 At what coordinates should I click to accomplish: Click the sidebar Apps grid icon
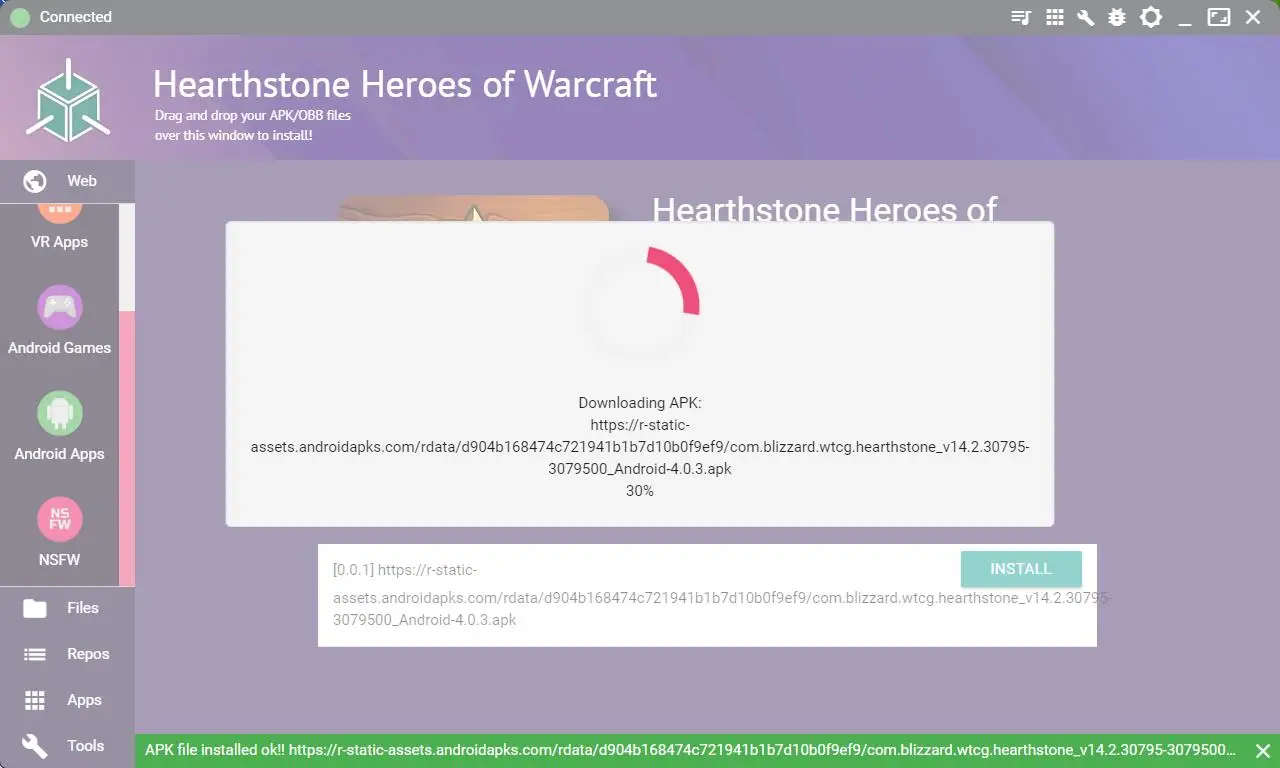(35, 700)
